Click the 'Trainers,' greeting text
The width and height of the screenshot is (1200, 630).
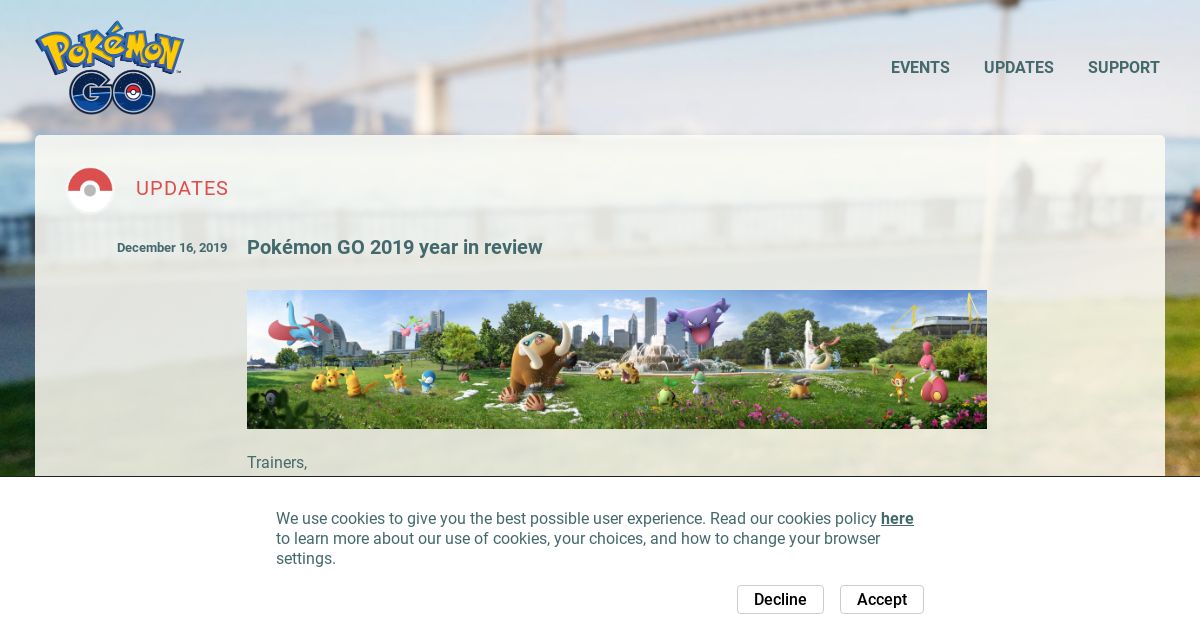277,462
